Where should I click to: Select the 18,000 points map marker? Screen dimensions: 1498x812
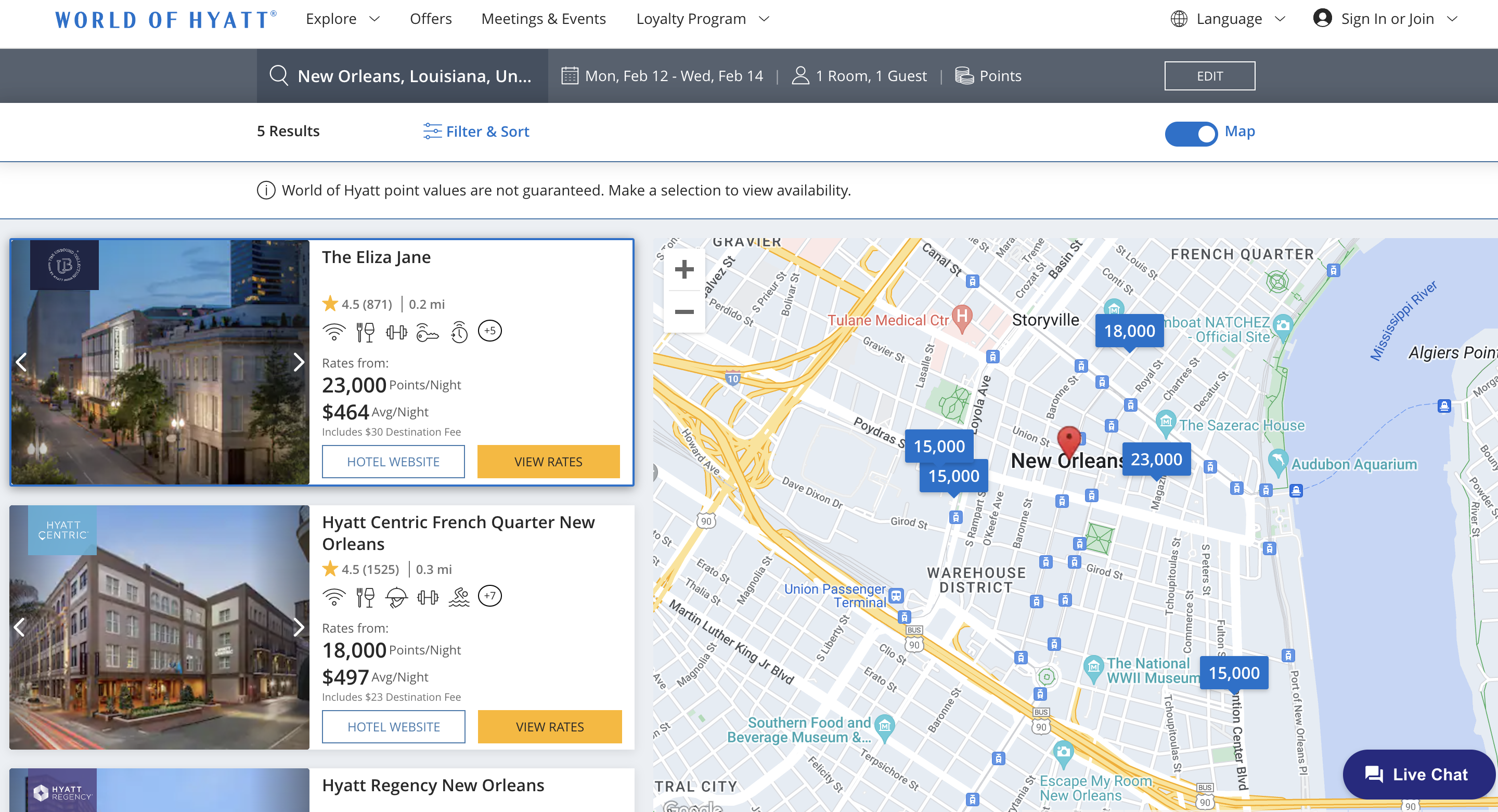[x=1129, y=331]
